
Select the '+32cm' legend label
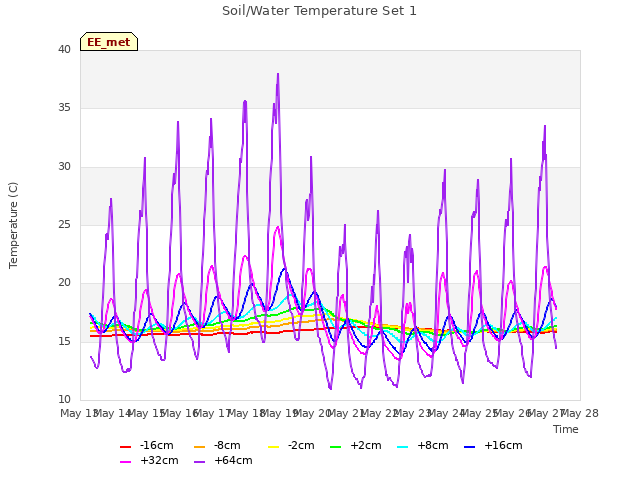pos(159,460)
